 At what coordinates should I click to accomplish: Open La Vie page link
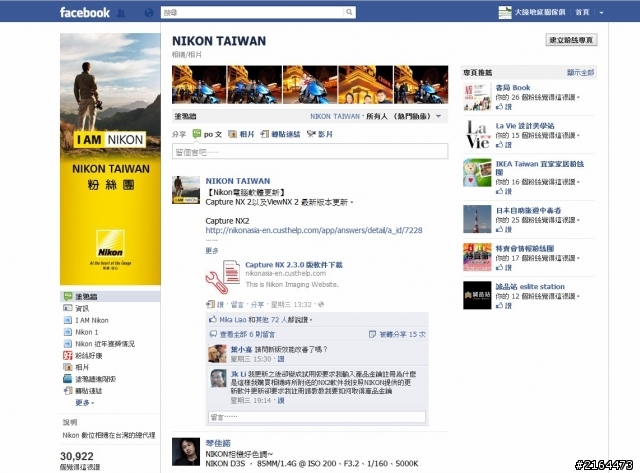pyautogui.click(x=524, y=125)
